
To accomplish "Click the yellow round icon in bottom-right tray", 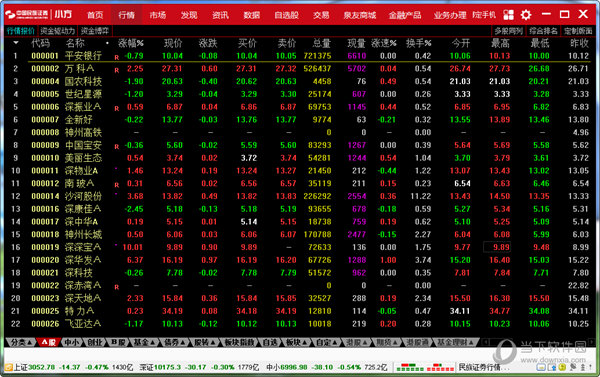I will tap(562, 367).
